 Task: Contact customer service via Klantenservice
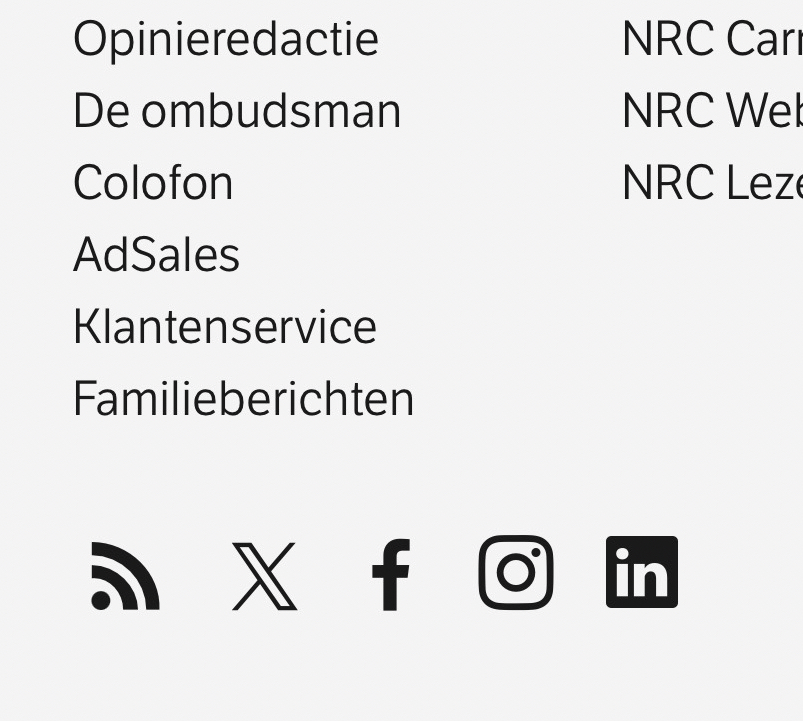(x=225, y=327)
